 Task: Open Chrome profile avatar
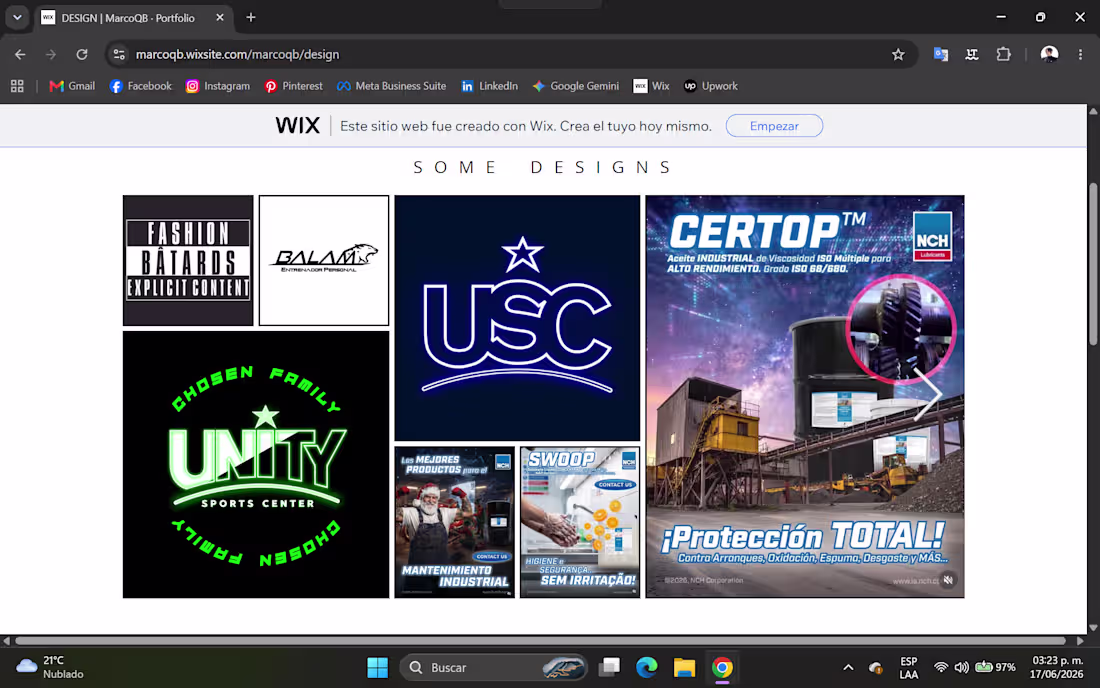click(x=1049, y=54)
